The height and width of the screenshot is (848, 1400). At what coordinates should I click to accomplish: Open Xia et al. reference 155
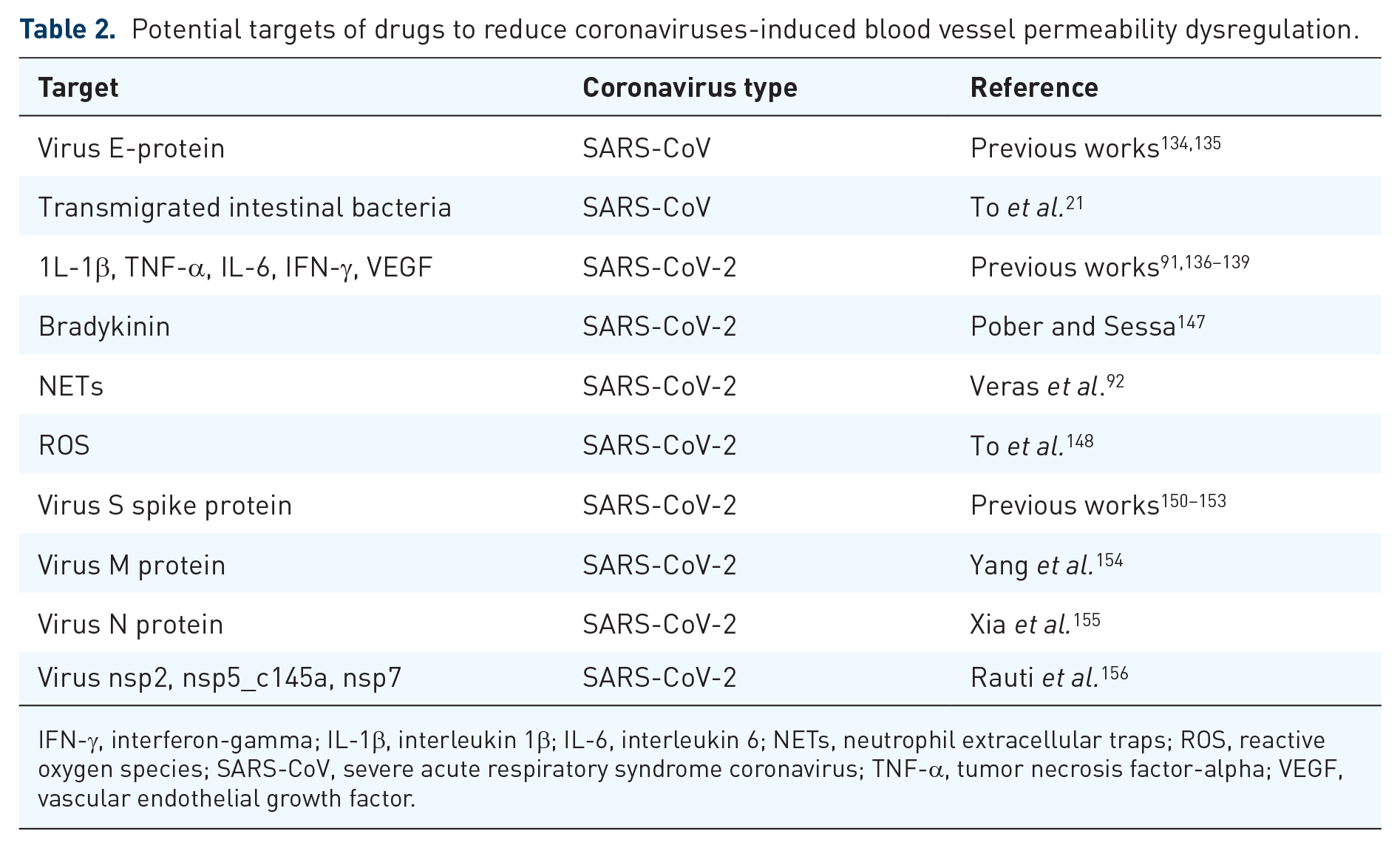pyautogui.click(x=1087, y=619)
